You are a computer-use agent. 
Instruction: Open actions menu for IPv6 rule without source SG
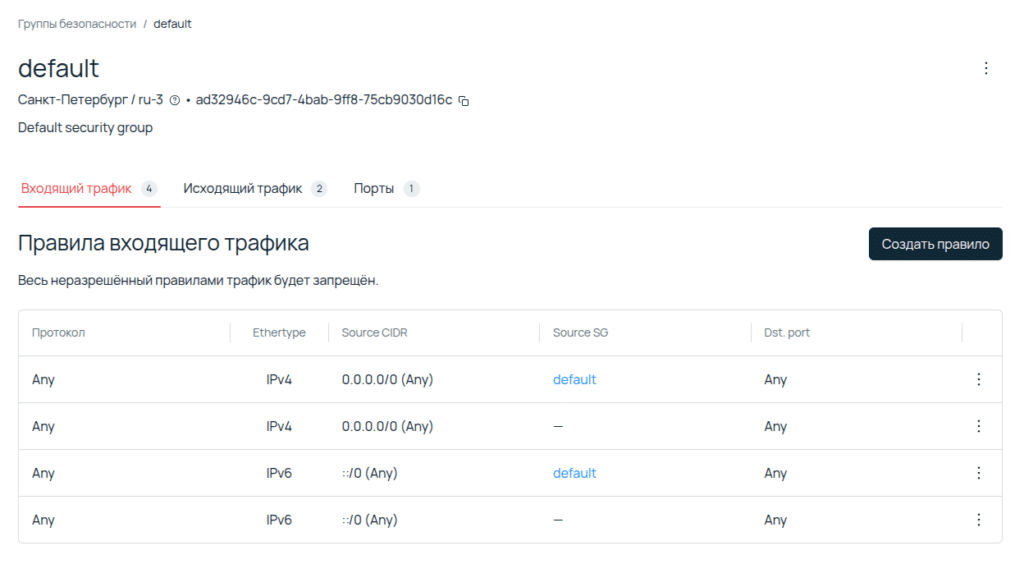click(978, 520)
